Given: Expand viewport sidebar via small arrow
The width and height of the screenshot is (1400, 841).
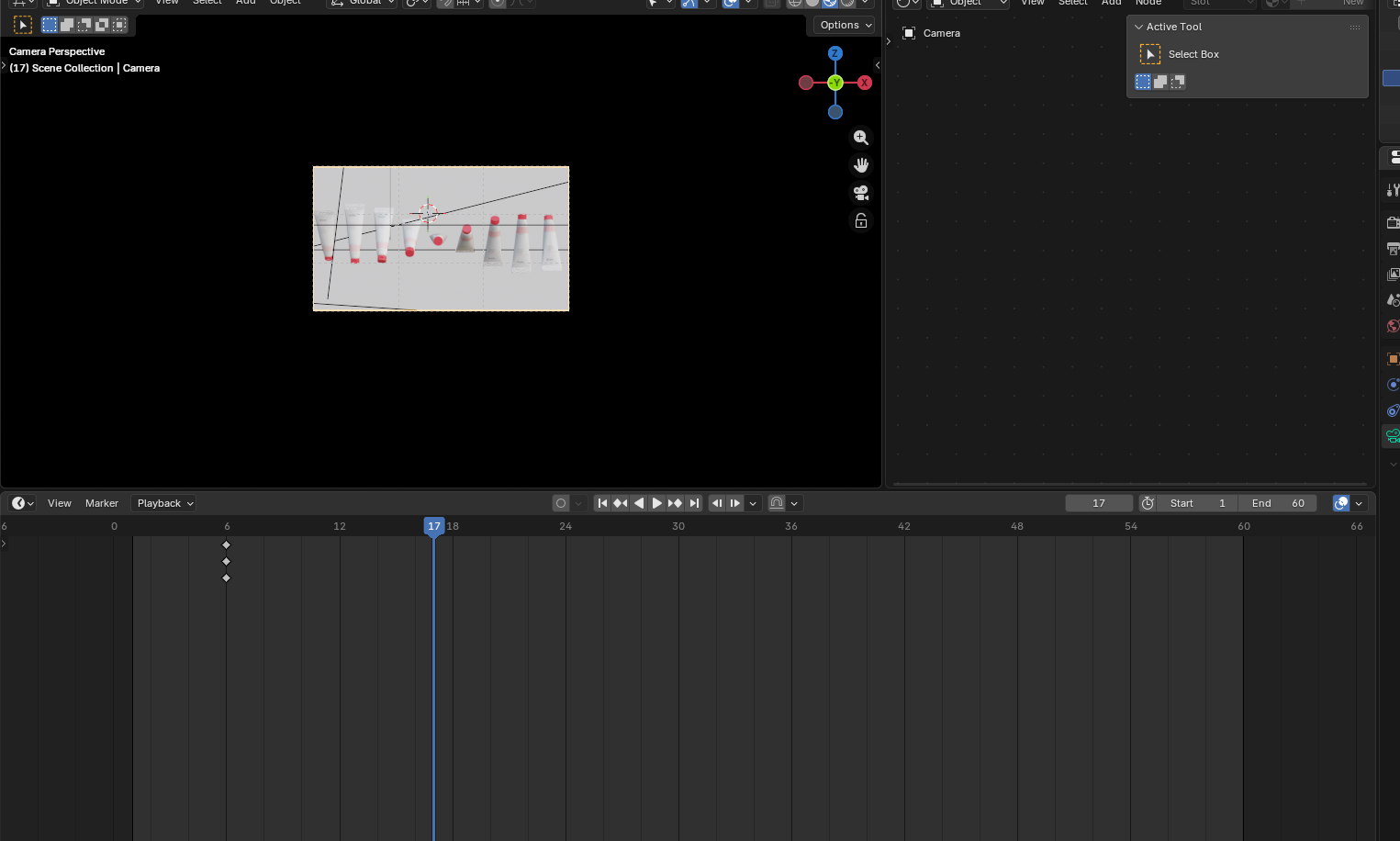Looking at the screenshot, I should (878, 65).
